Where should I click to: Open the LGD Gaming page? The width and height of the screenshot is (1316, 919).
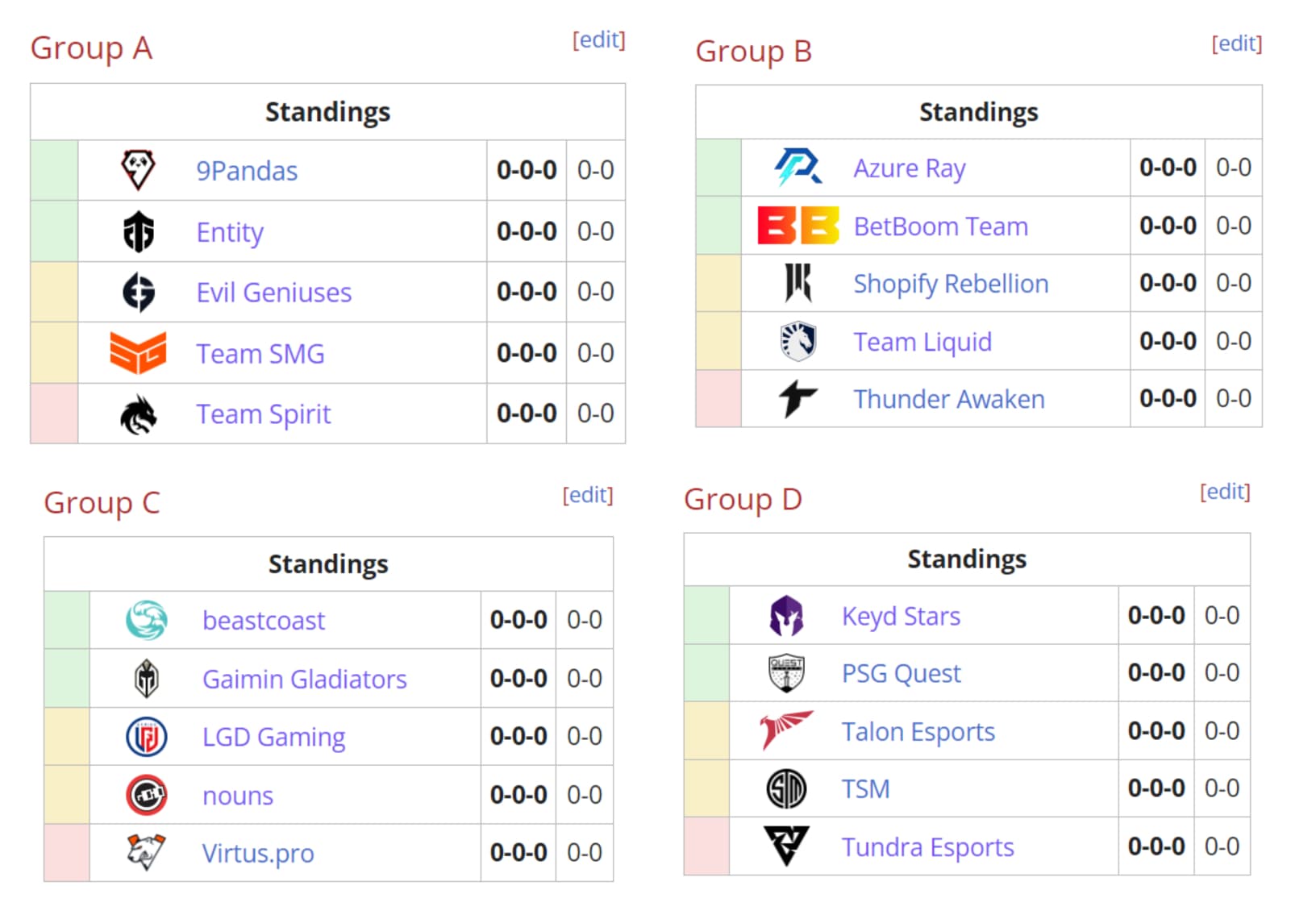[273, 736]
